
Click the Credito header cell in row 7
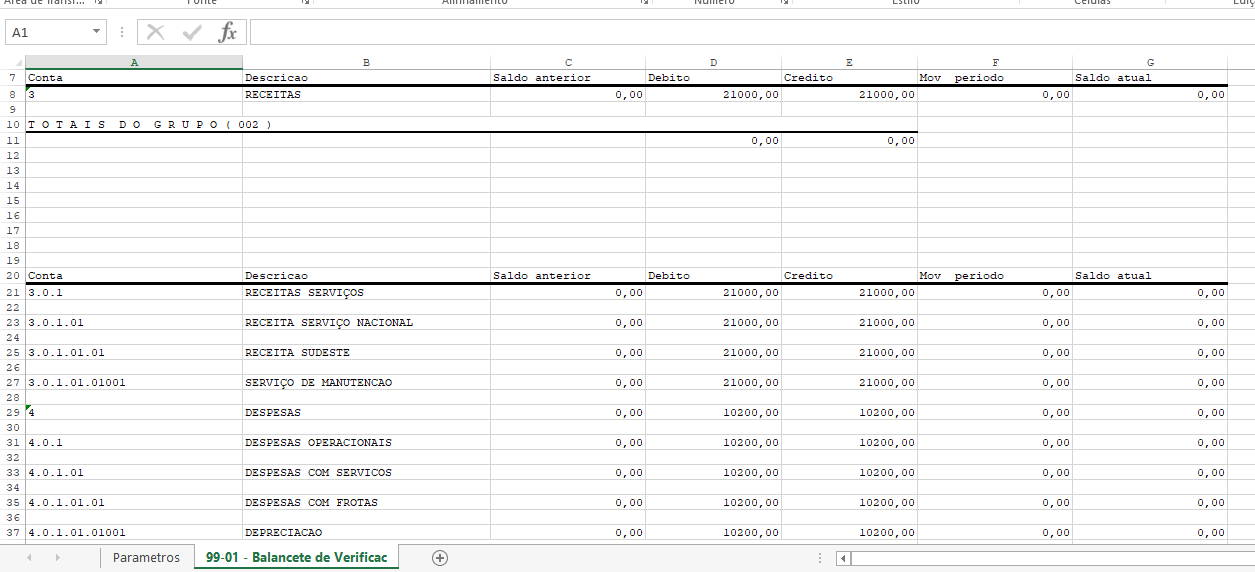coord(849,77)
